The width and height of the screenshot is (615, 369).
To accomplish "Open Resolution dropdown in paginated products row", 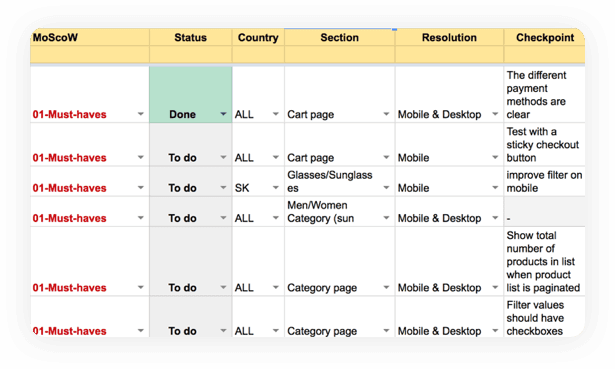I will click(x=495, y=287).
